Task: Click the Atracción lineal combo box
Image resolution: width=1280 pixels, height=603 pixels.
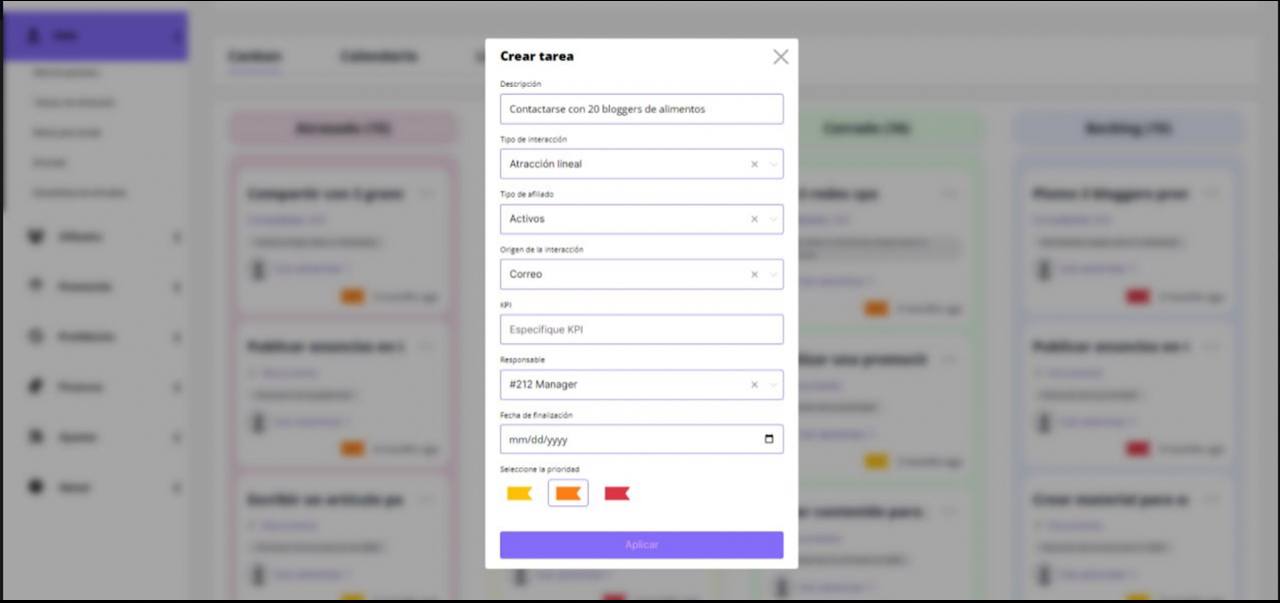Action: pos(620,164)
